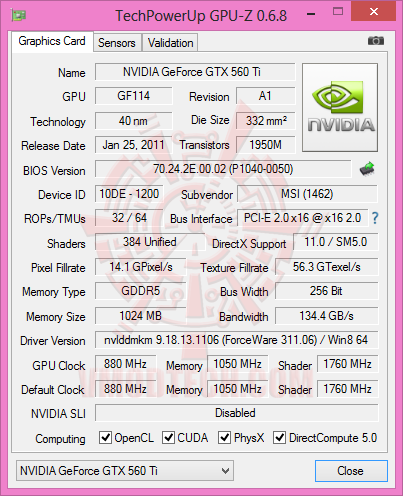The height and width of the screenshot is (496, 403).
Task: Click the Driver Version field
Action: 236,340
